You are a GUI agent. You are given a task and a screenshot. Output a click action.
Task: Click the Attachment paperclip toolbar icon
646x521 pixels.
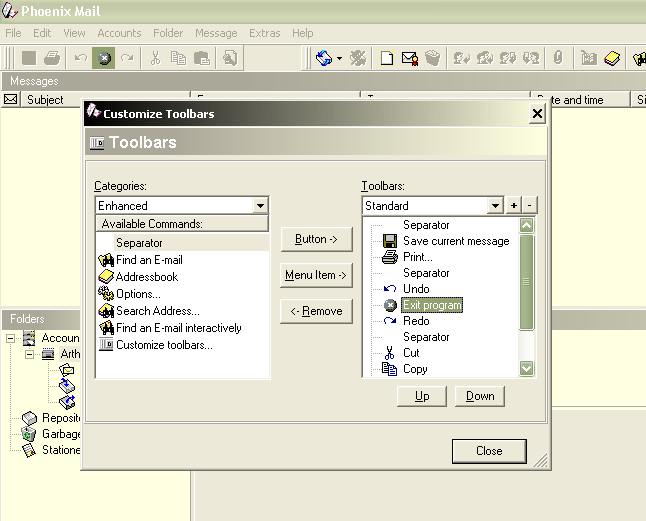tap(557, 57)
